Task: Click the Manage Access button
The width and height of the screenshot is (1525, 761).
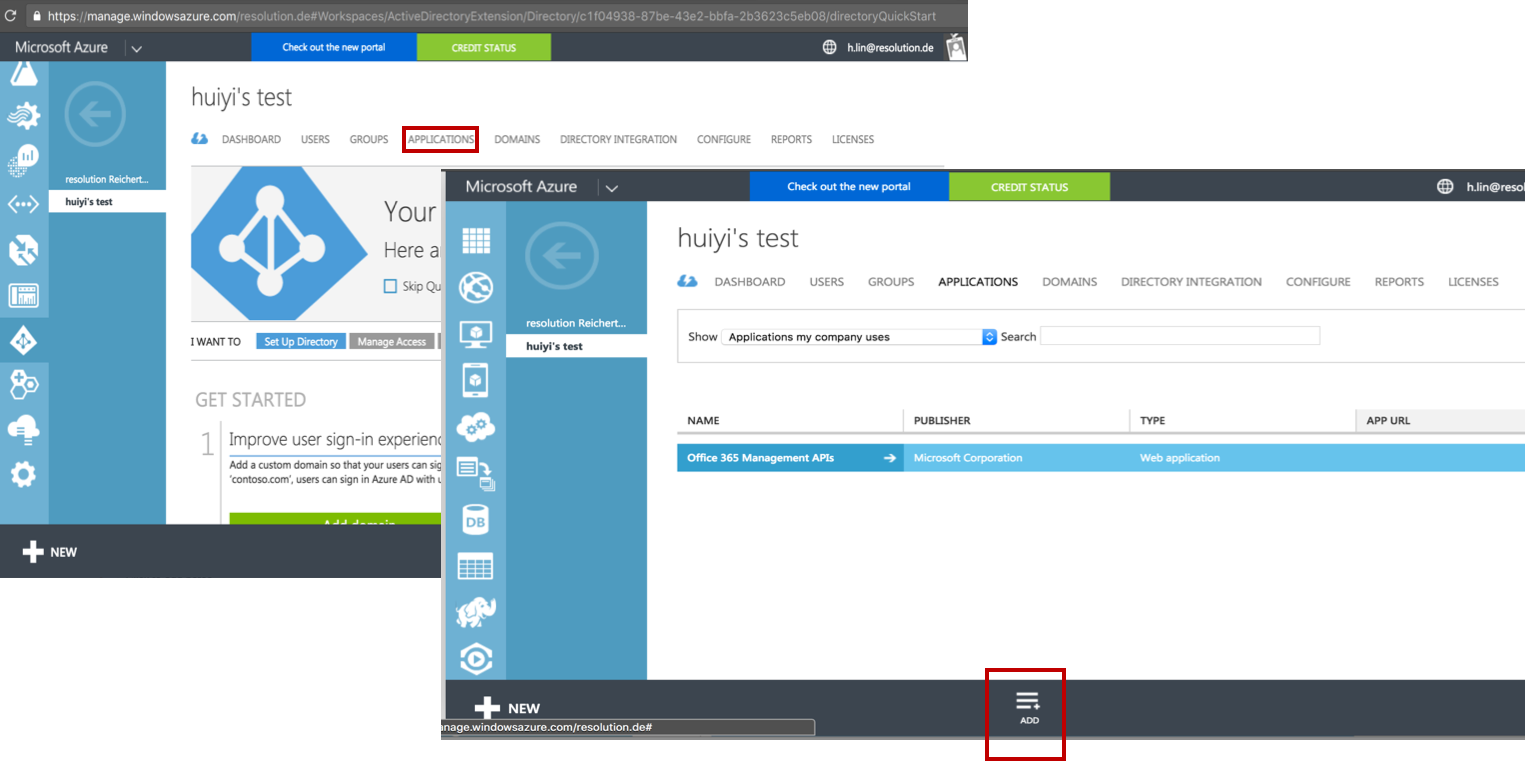Action: tap(391, 341)
